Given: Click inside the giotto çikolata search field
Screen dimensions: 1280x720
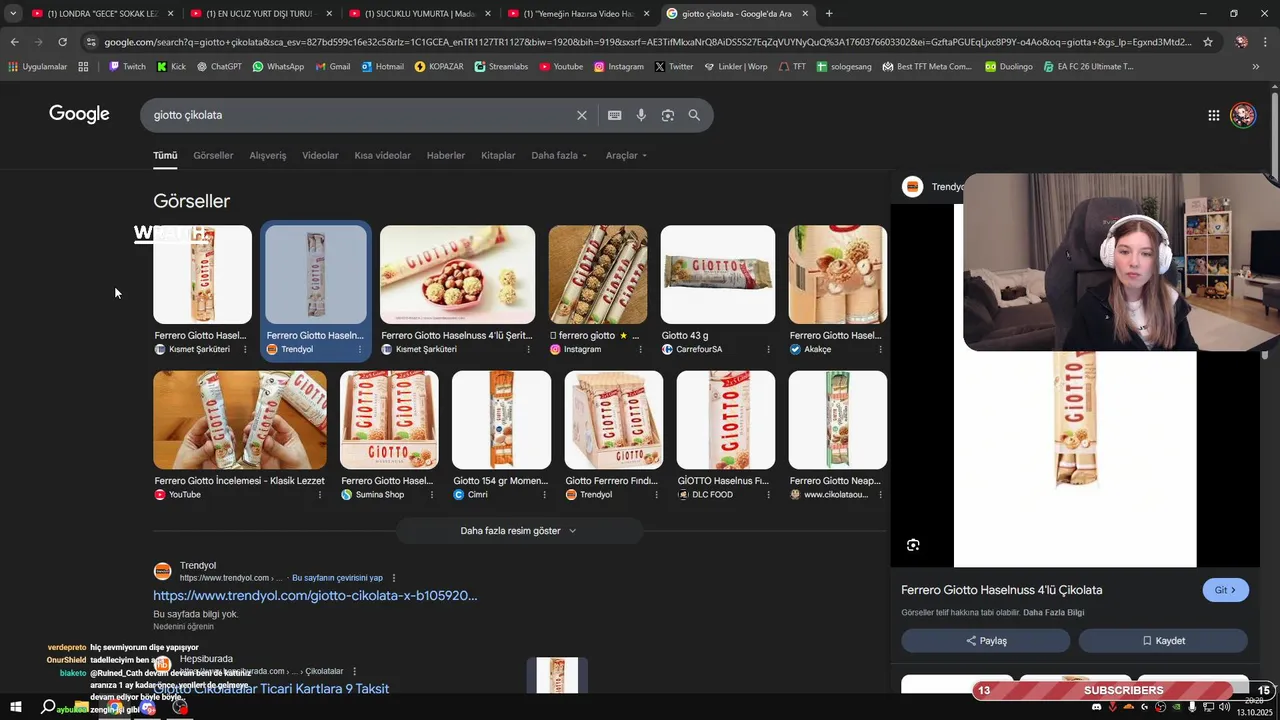Looking at the screenshot, I should click(360, 115).
